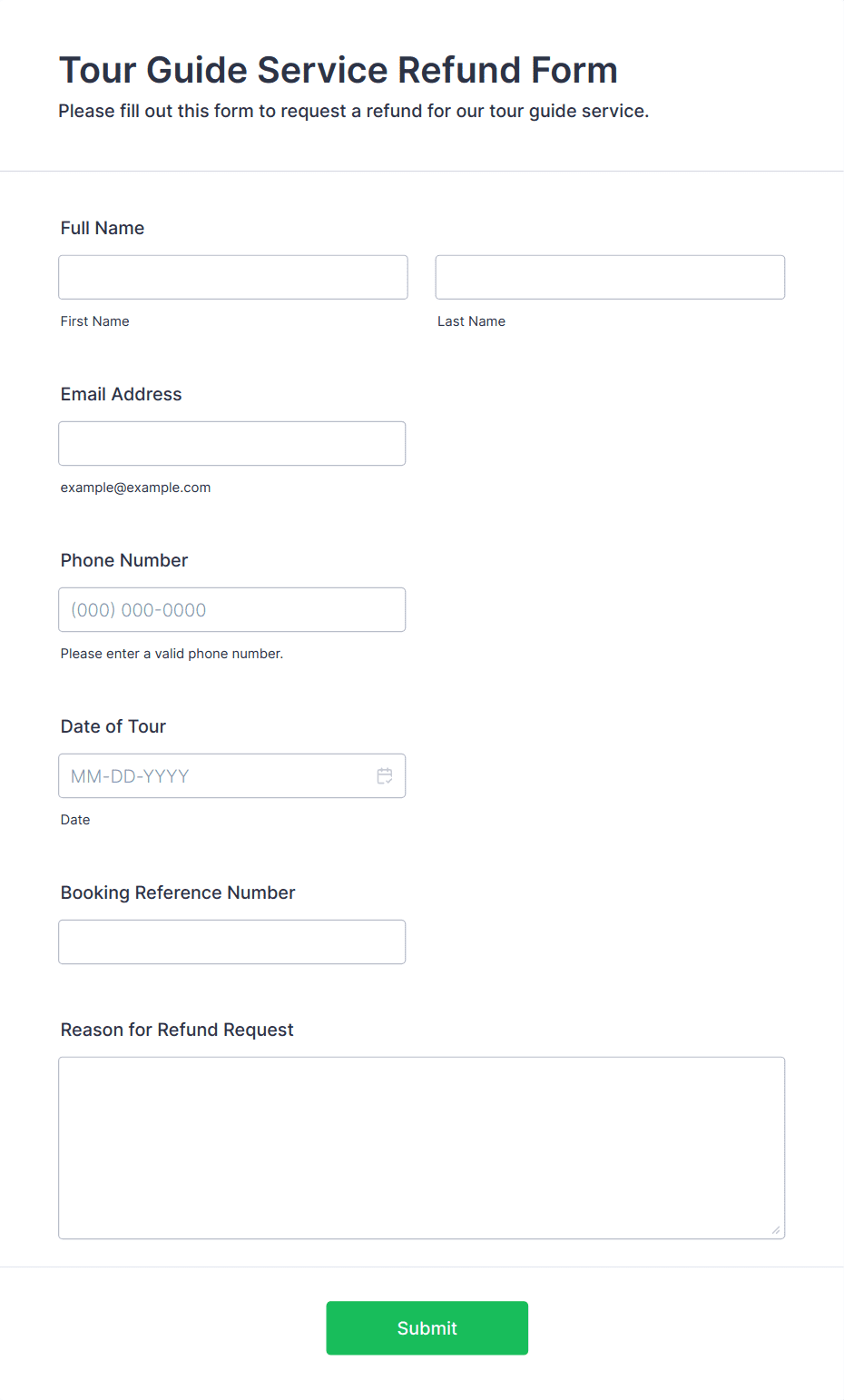
Task: Click the Booking Reference Number label
Action: (x=178, y=892)
